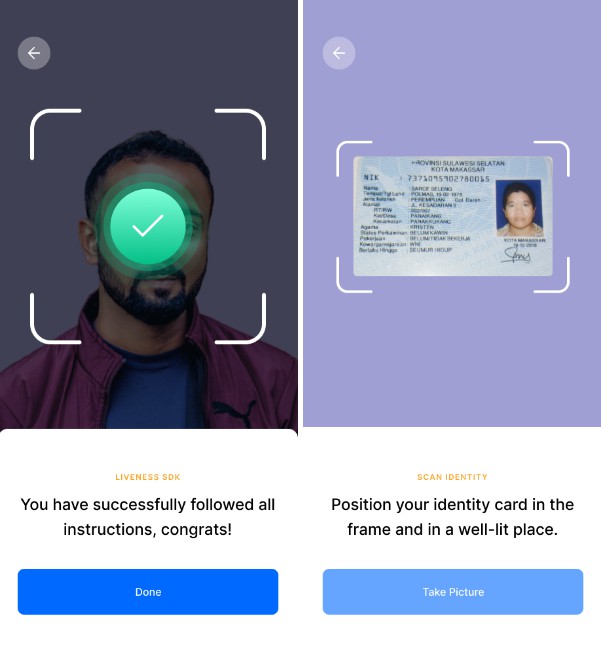Click the Puma logo on the jacket
Viewport: 601px width, 645px height.
click(x=232, y=412)
